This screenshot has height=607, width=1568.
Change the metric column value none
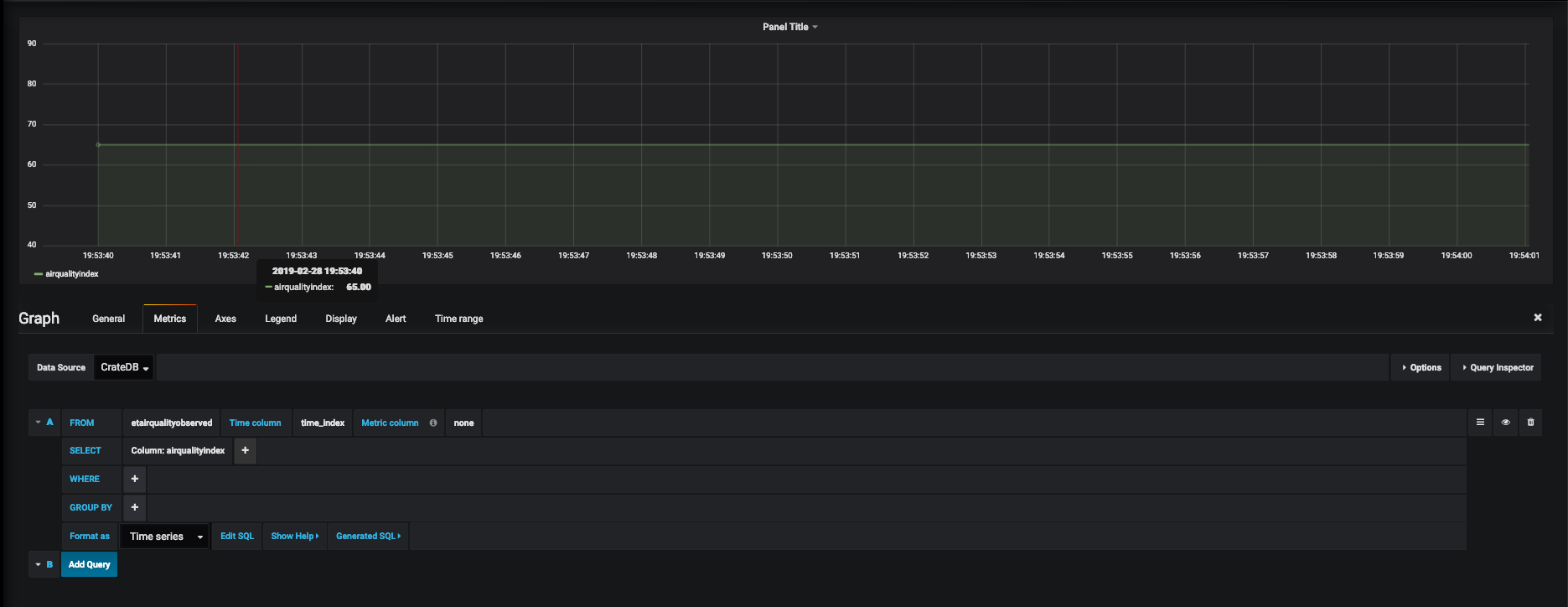[x=463, y=423]
